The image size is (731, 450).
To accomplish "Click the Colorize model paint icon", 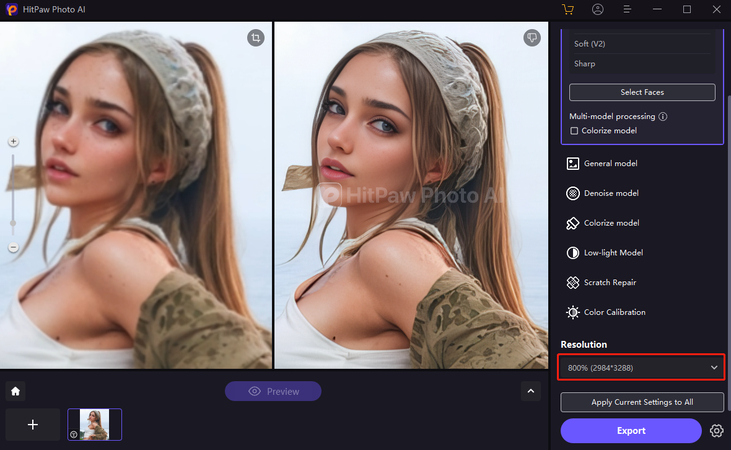I will [572, 223].
